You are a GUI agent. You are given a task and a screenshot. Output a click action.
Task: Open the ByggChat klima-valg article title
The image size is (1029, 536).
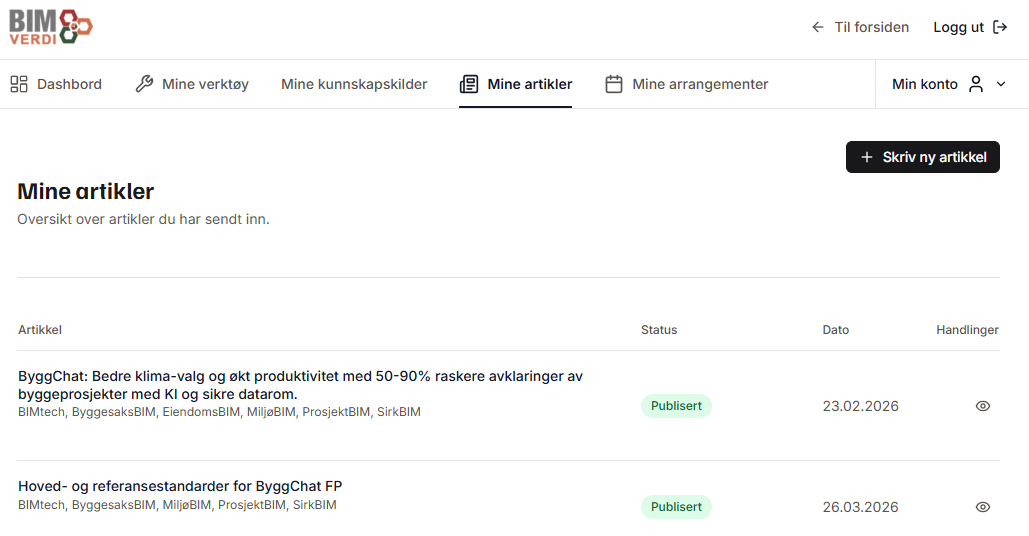click(x=300, y=385)
